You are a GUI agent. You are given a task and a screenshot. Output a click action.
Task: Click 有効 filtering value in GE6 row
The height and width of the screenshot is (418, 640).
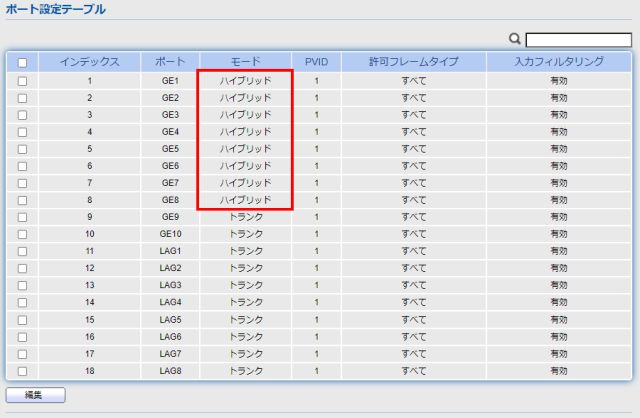pyautogui.click(x=559, y=166)
